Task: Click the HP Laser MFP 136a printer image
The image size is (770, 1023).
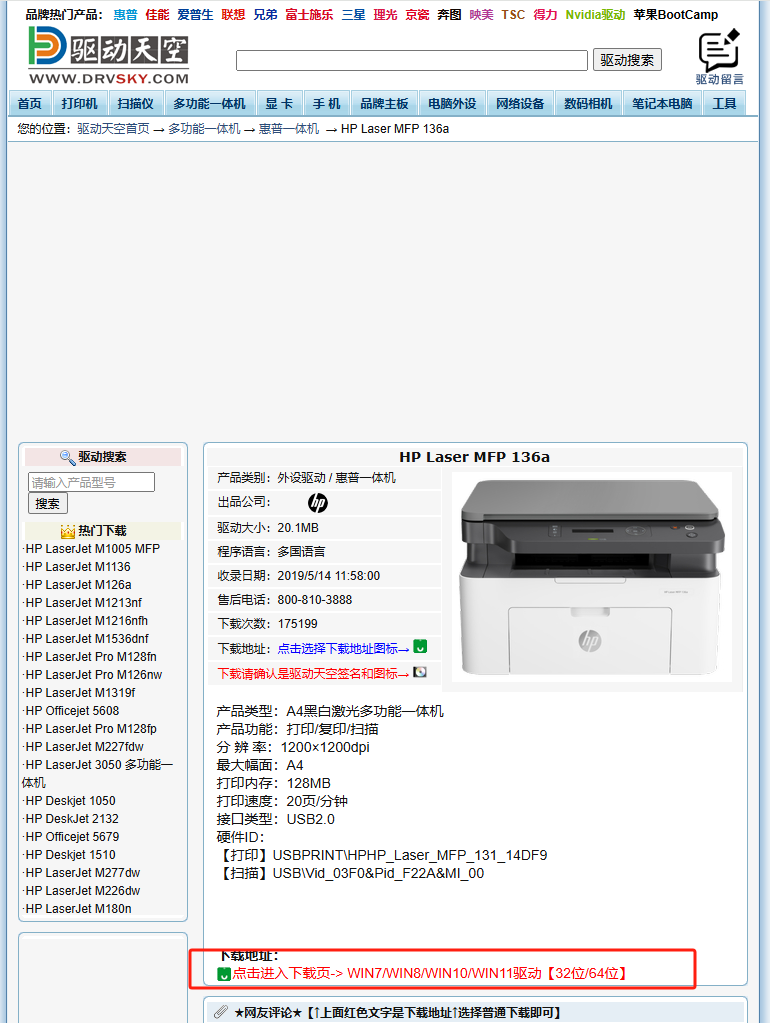Action: (591, 577)
